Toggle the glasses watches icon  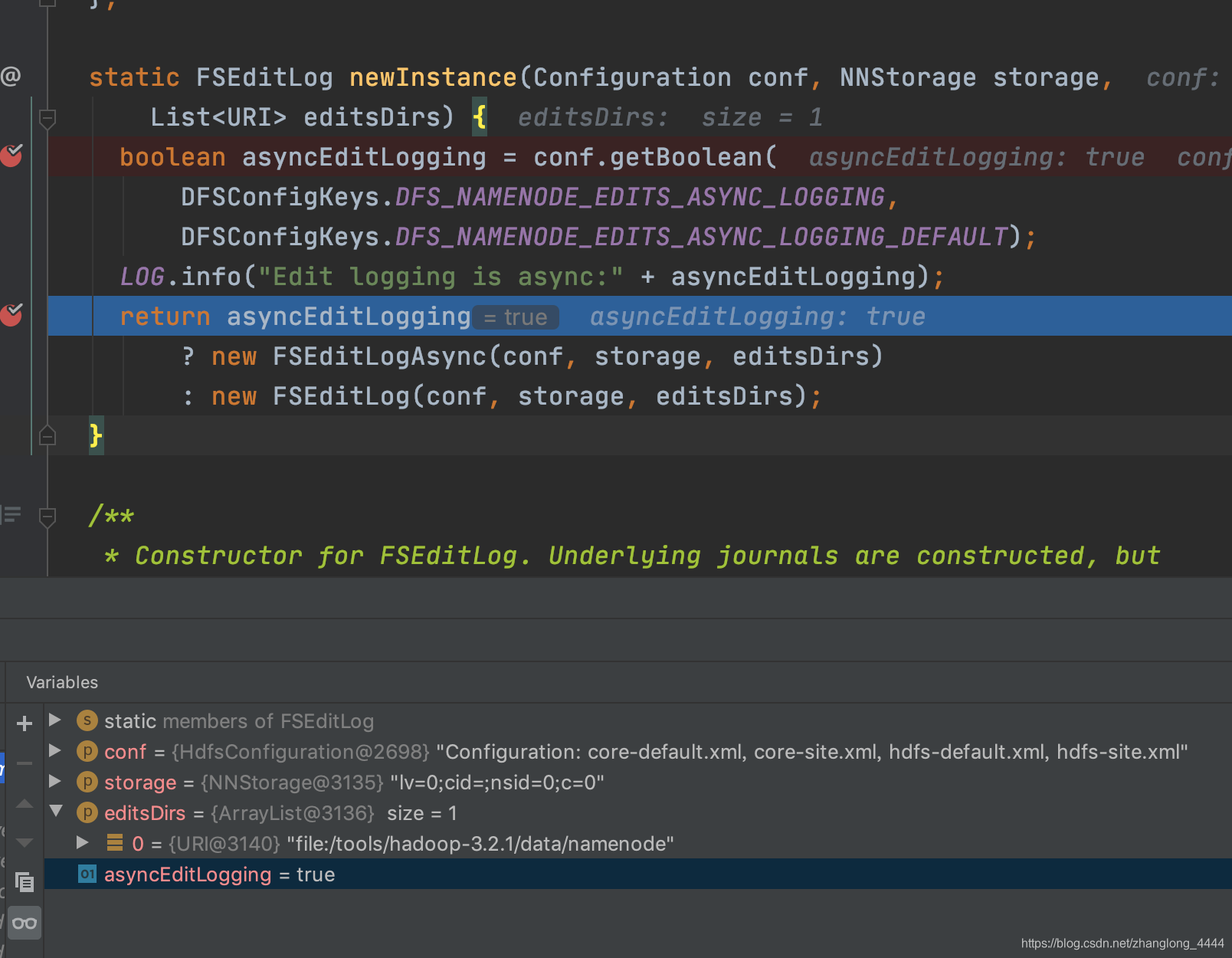point(24,923)
